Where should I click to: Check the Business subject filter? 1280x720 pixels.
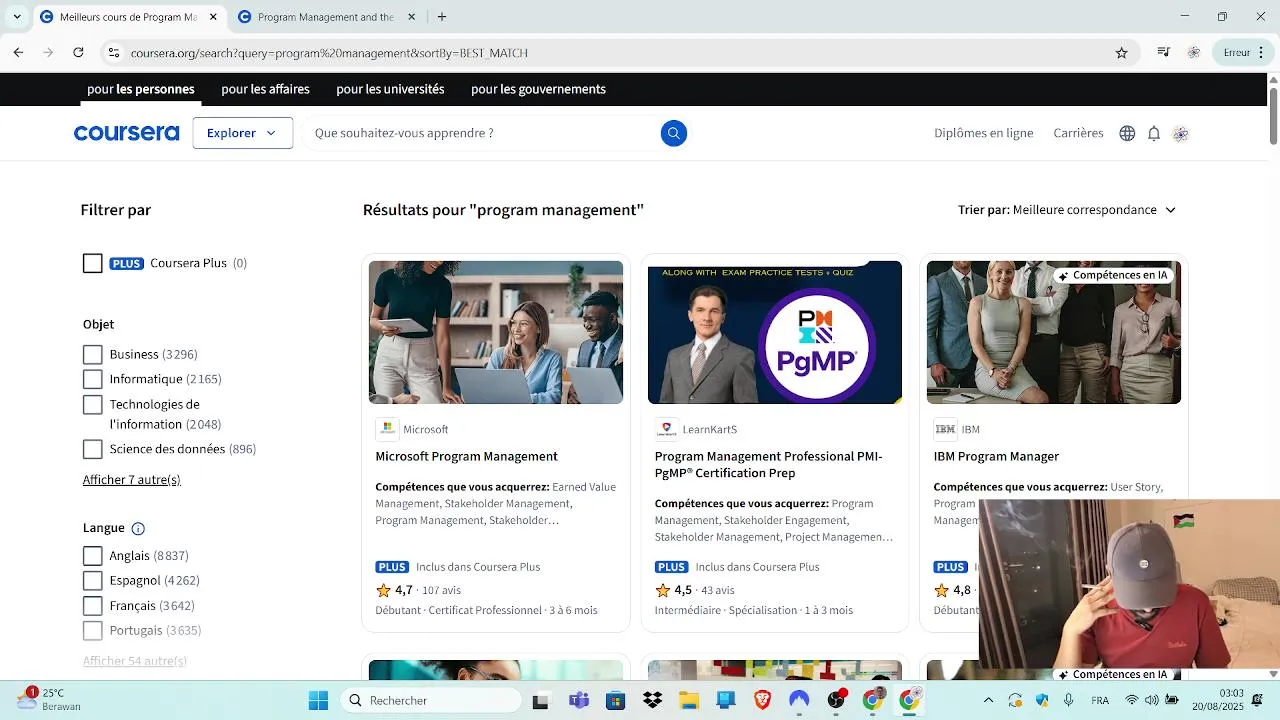point(92,355)
